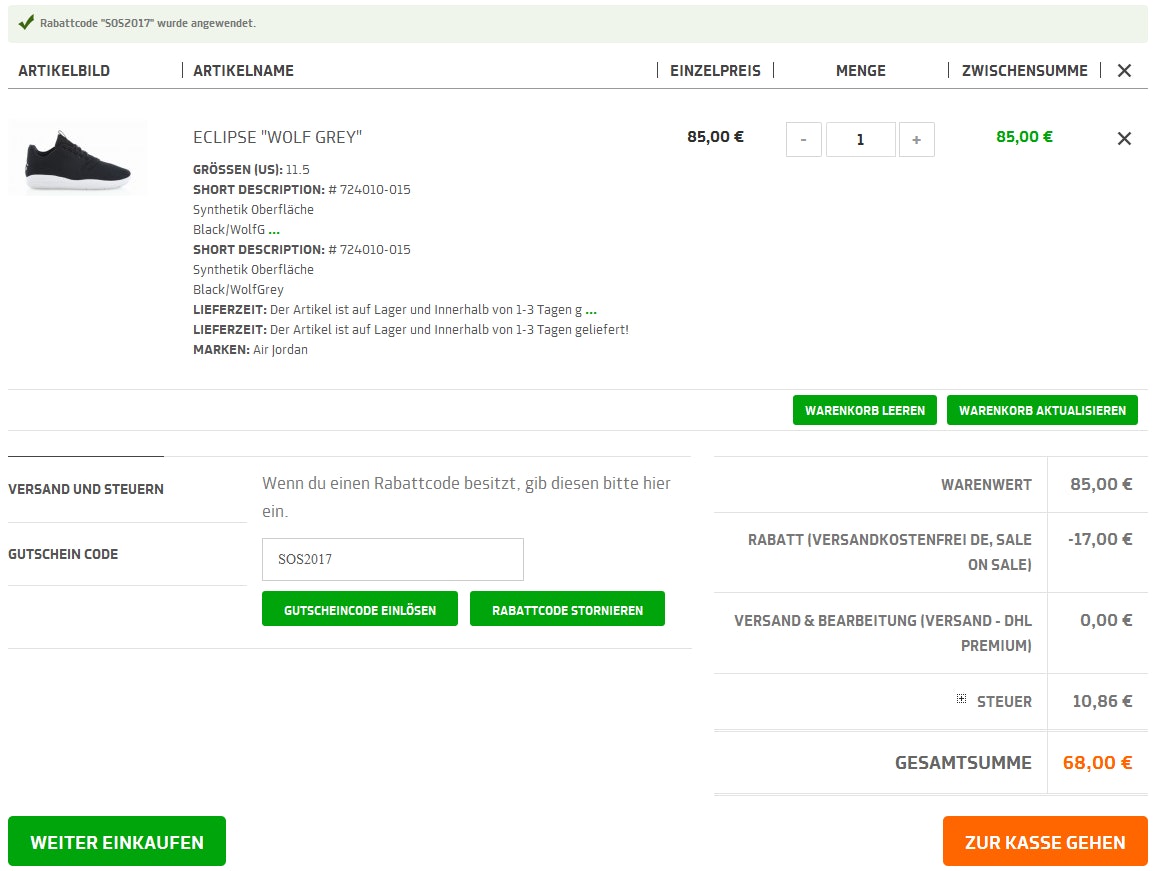This screenshot has width=1154, height=871.
Task: Open the Eclipse shoe product thumbnail
Action: [x=78, y=159]
